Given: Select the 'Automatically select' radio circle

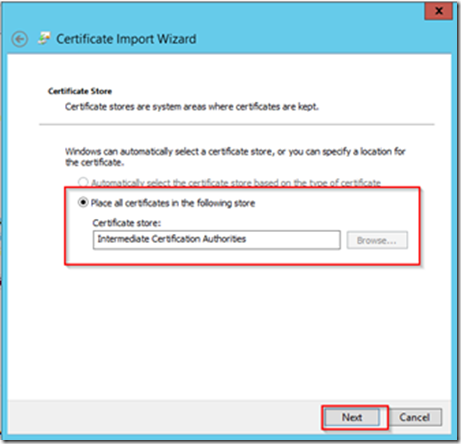Looking at the screenshot, I should [x=83, y=182].
